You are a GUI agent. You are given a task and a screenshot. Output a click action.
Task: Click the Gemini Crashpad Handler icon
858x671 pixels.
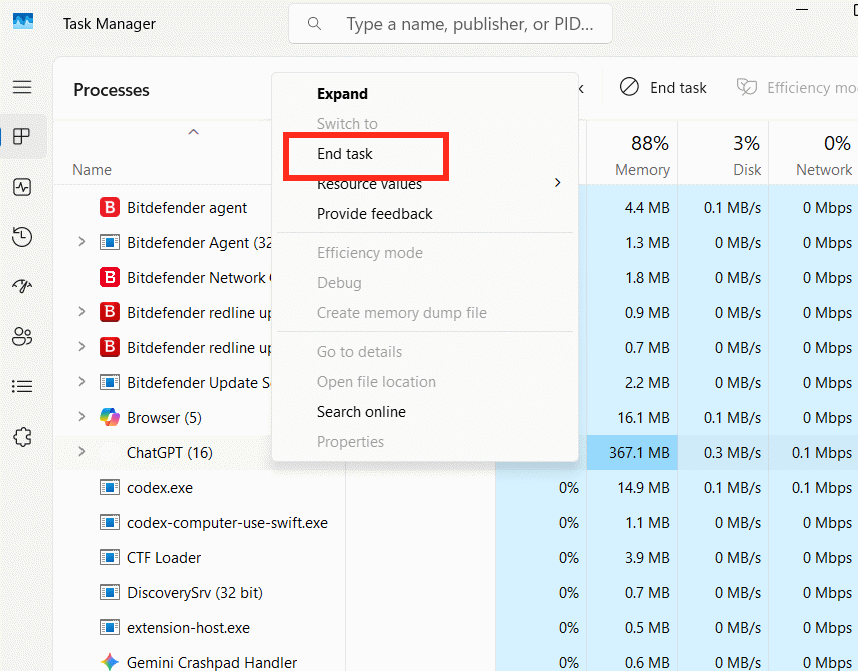(109, 662)
